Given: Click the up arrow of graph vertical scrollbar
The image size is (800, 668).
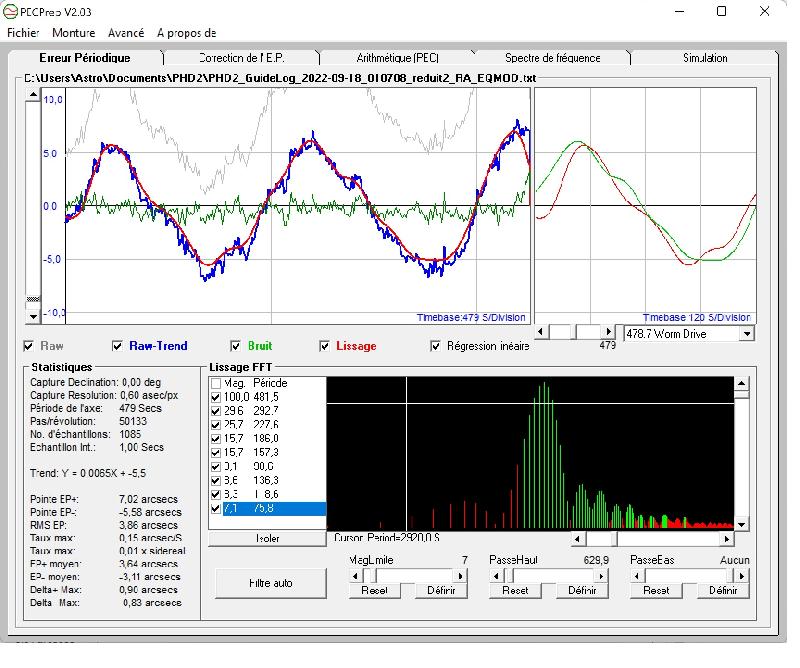Looking at the screenshot, I should point(33,96).
